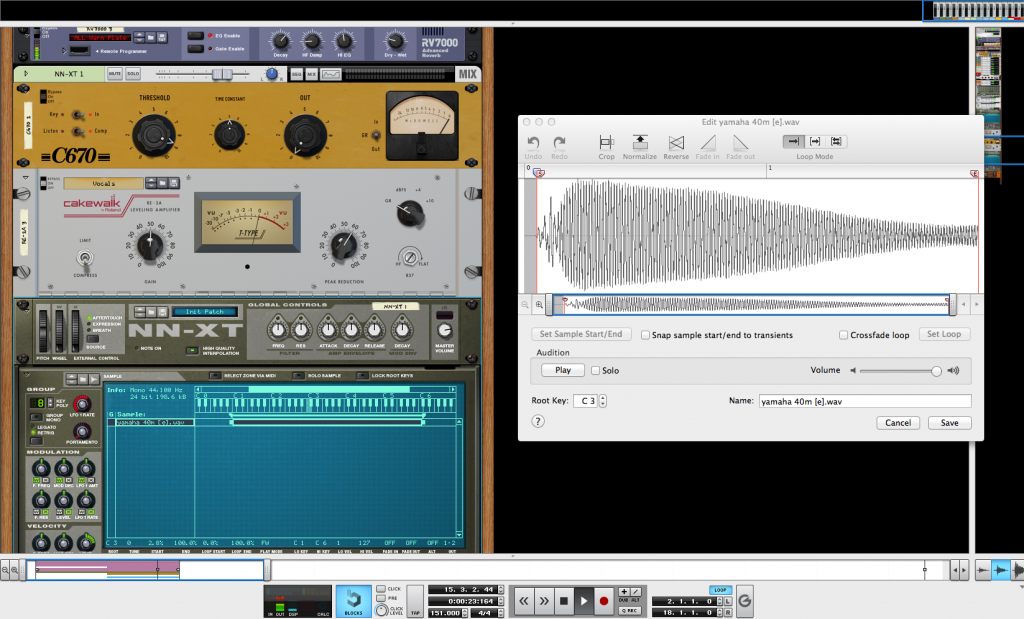Toggle RV7000 Gate Enable
Screen dimensions: 1024x619
(x=196, y=48)
